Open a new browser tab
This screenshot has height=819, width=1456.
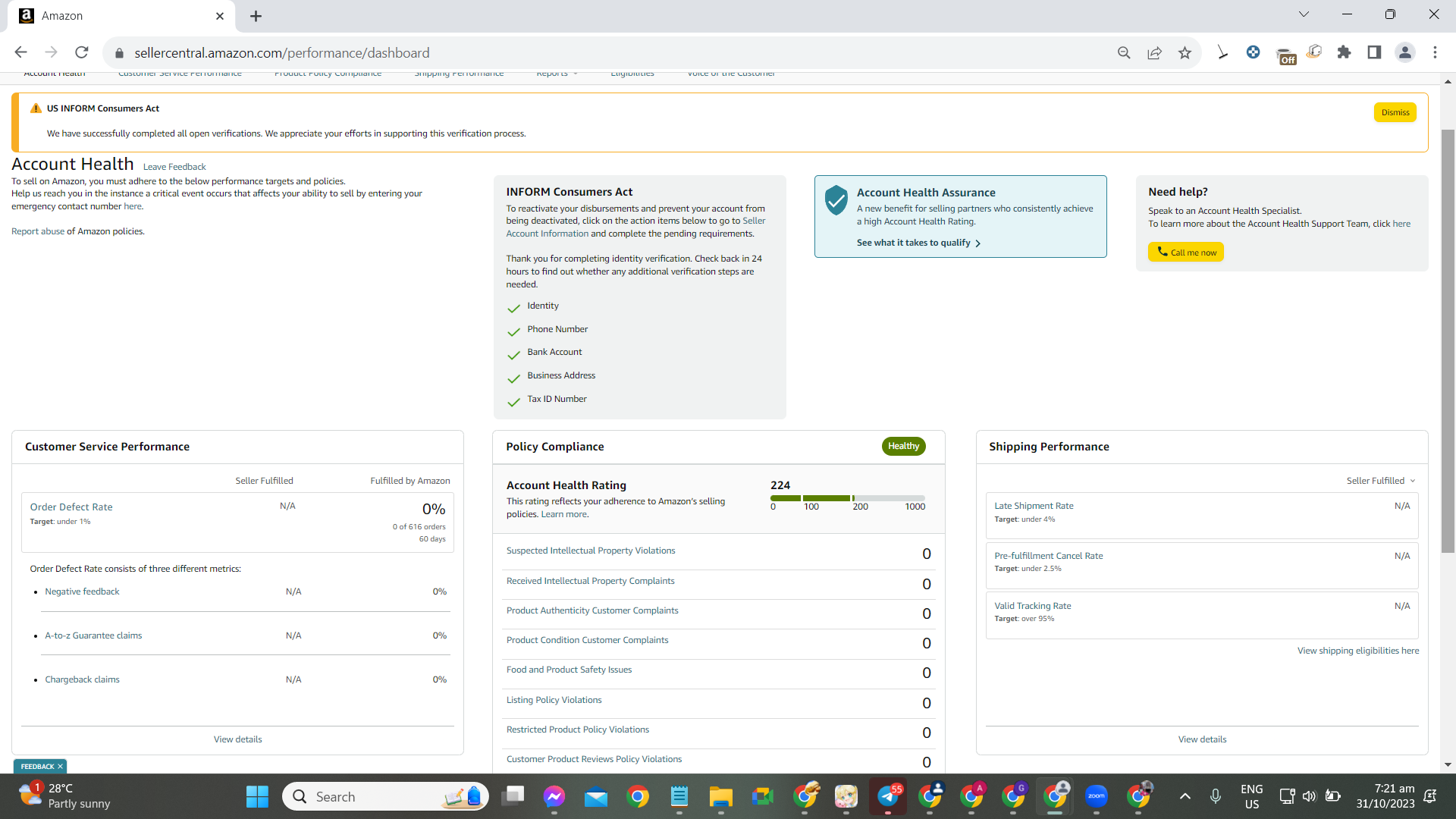(256, 16)
